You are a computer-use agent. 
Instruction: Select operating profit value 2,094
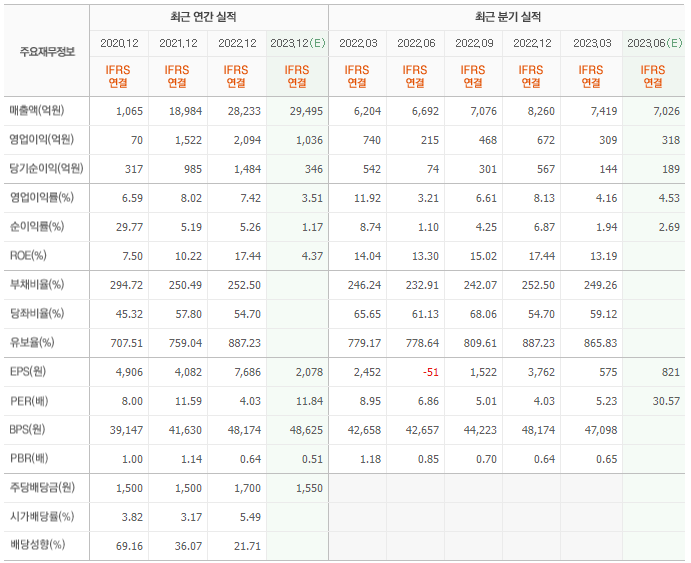(248, 140)
